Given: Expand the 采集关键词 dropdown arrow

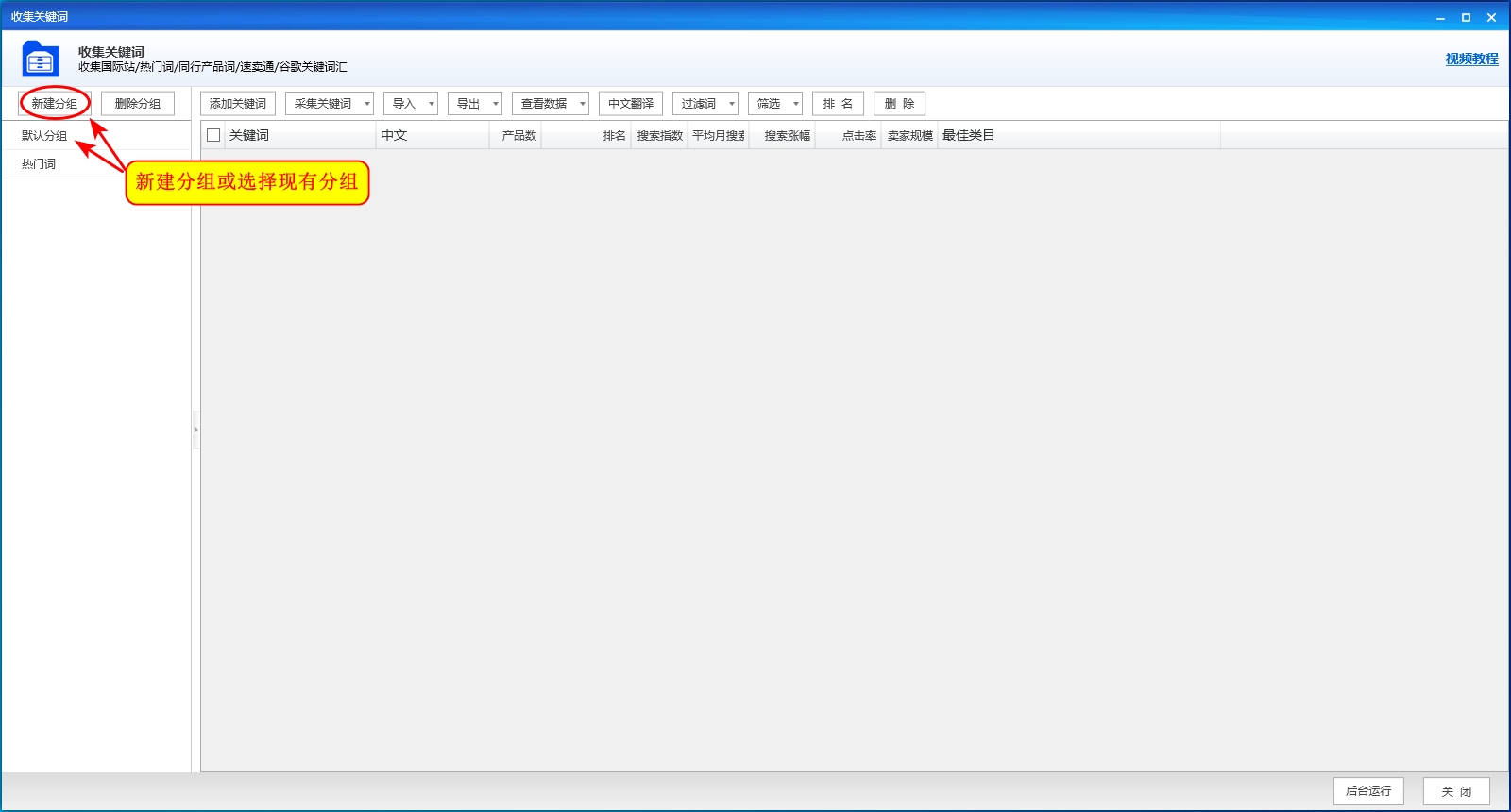Looking at the screenshot, I should point(366,104).
